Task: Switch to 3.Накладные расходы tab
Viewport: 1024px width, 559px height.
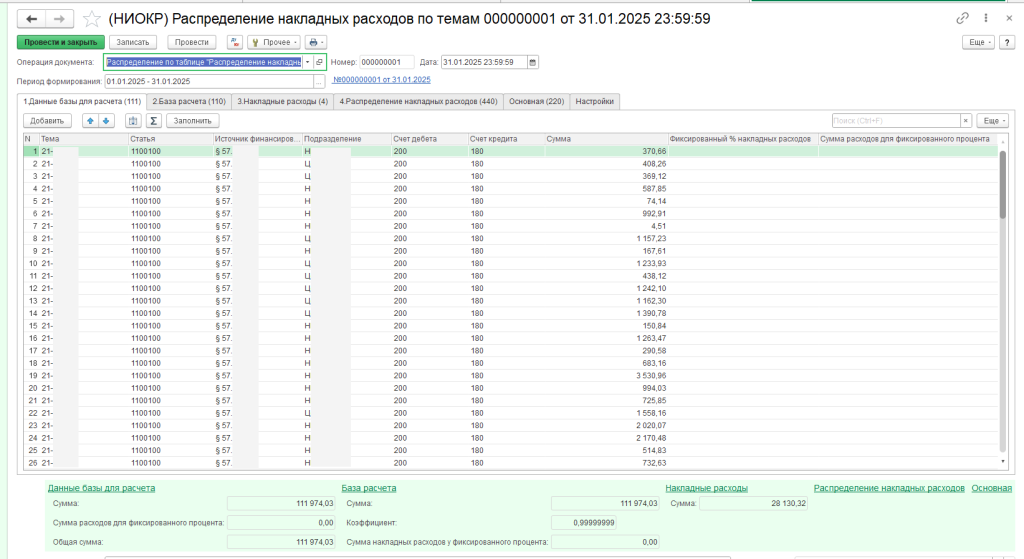Action: (282, 101)
